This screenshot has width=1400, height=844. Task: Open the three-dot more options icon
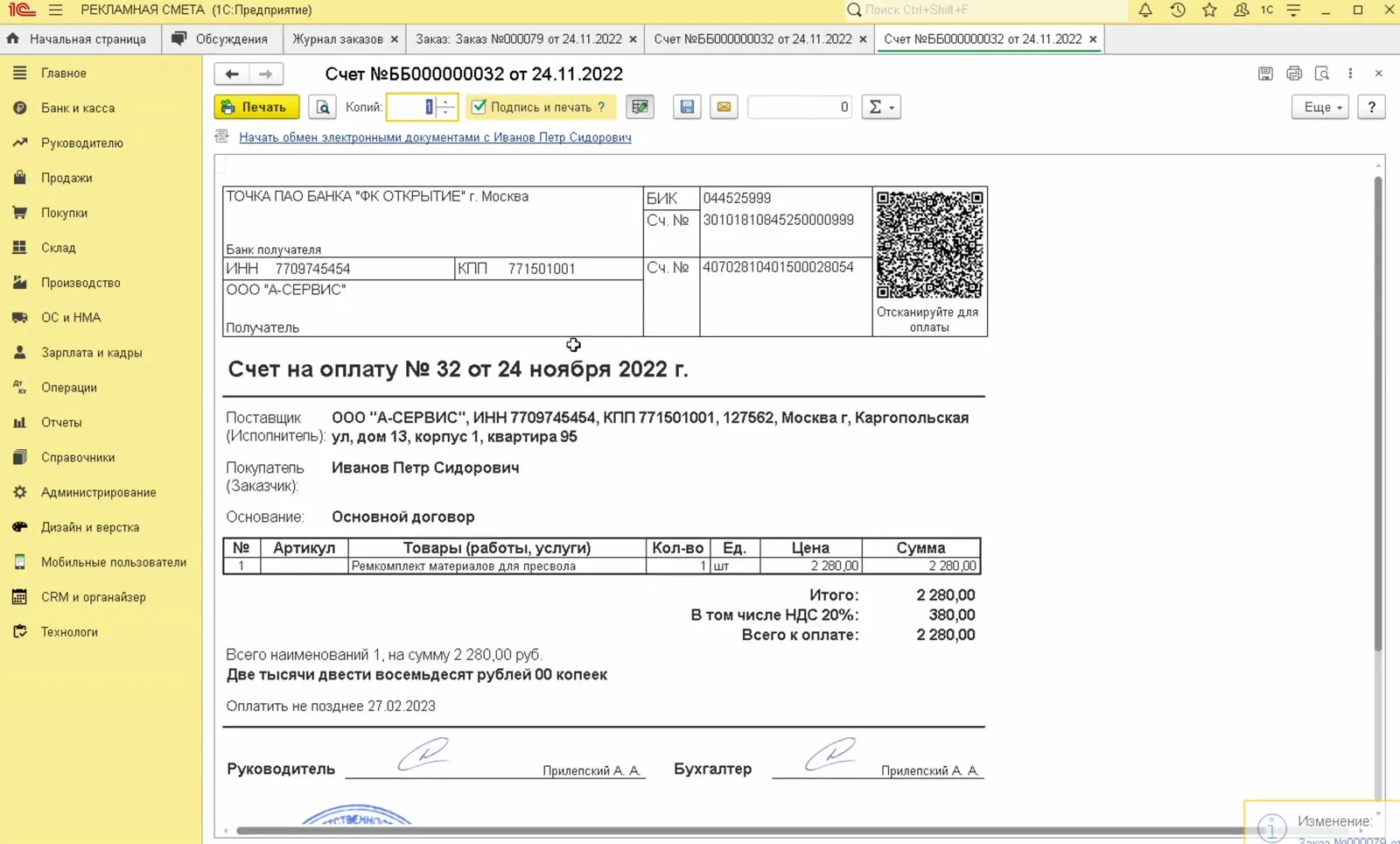point(1350,74)
